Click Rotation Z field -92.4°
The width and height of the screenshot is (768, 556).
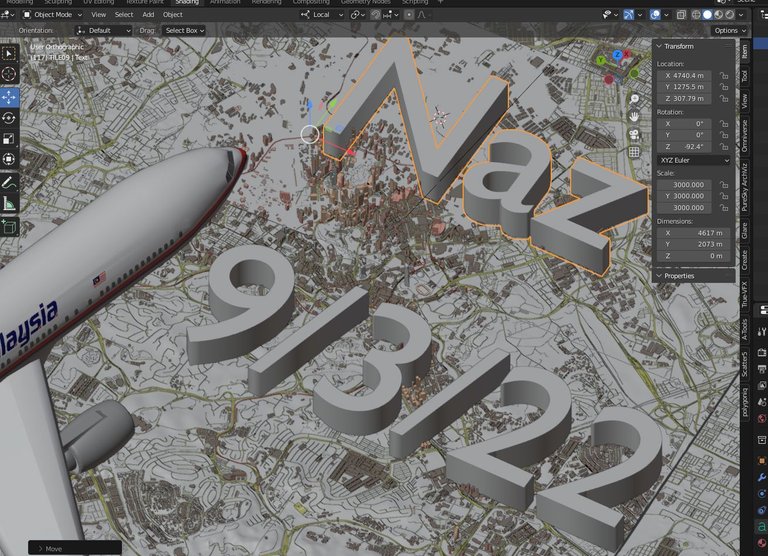click(684, 146)
